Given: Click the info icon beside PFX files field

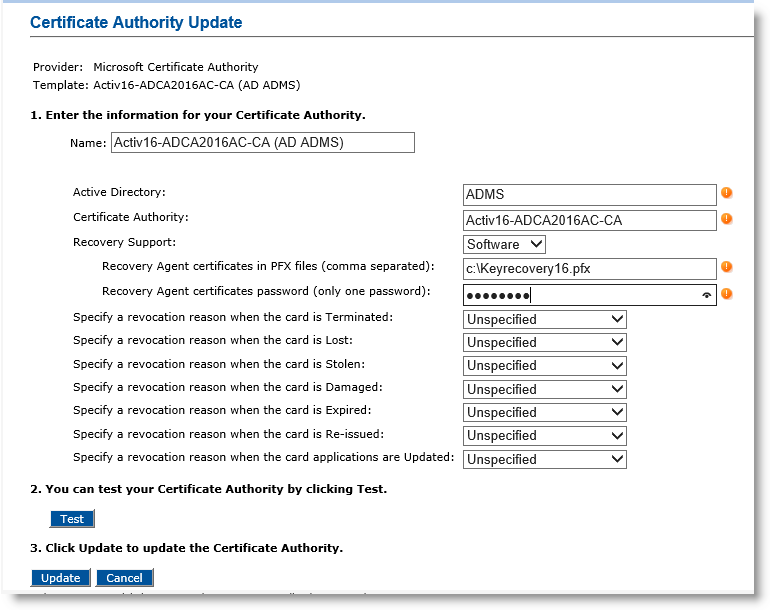Looking at the screenshot, I should tap(727, 267).
